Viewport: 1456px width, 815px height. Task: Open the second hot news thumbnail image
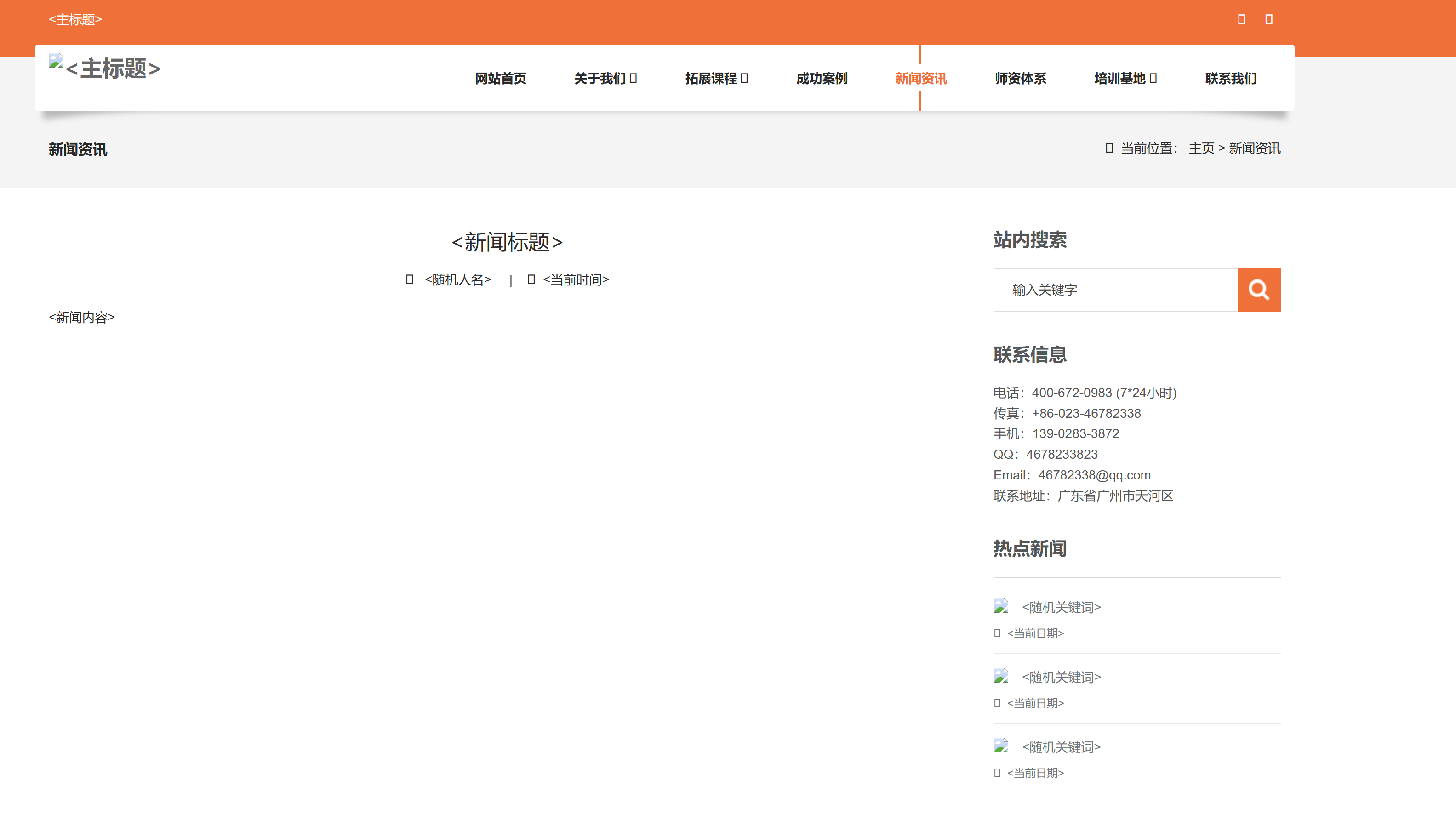[x=1000, y=676]
